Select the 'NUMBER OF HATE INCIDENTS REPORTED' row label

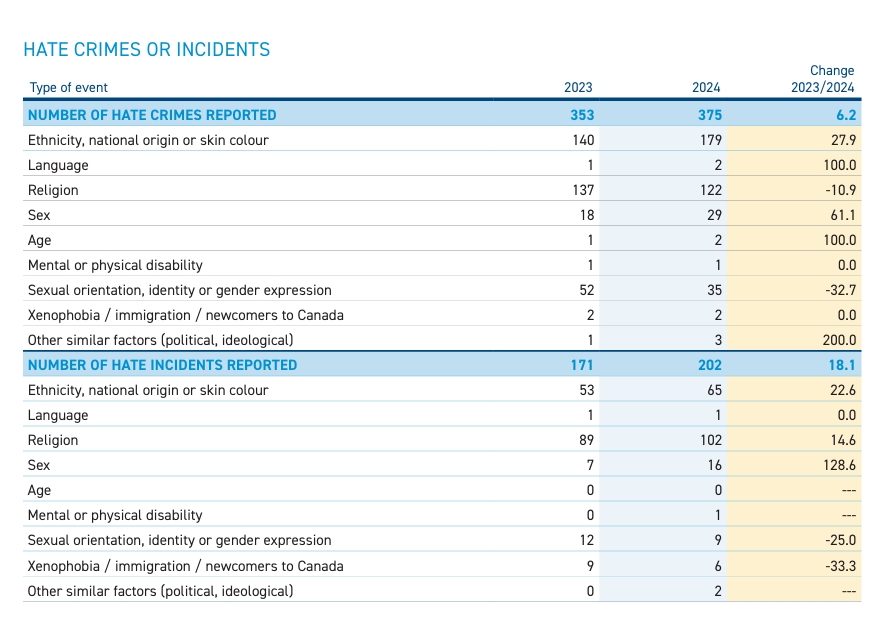pos(162,365)
